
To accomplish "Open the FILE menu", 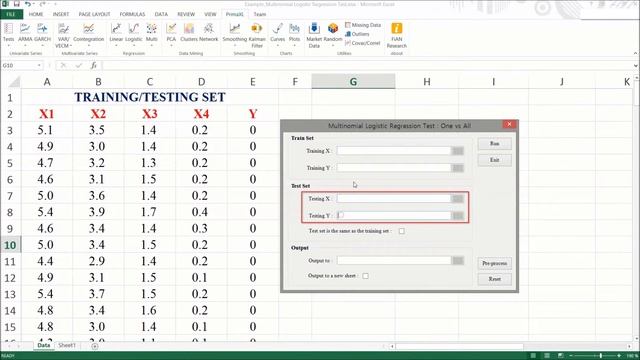I will (x=11, y=14).
